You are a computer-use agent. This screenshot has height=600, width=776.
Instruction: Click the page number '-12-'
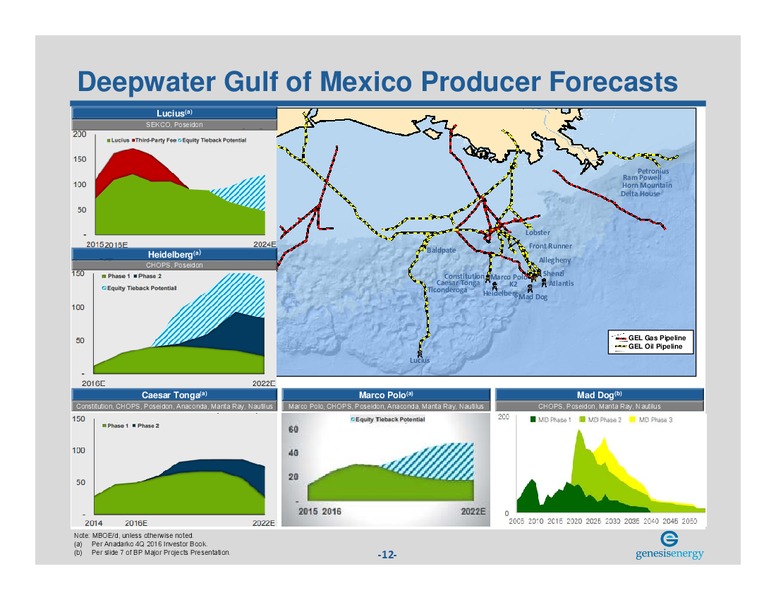coord(387,555)
